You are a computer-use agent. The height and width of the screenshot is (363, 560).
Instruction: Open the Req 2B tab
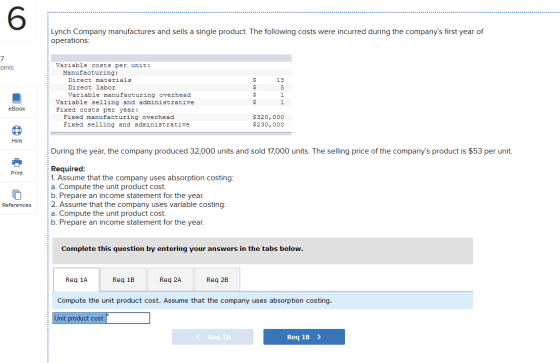[217, 279]
